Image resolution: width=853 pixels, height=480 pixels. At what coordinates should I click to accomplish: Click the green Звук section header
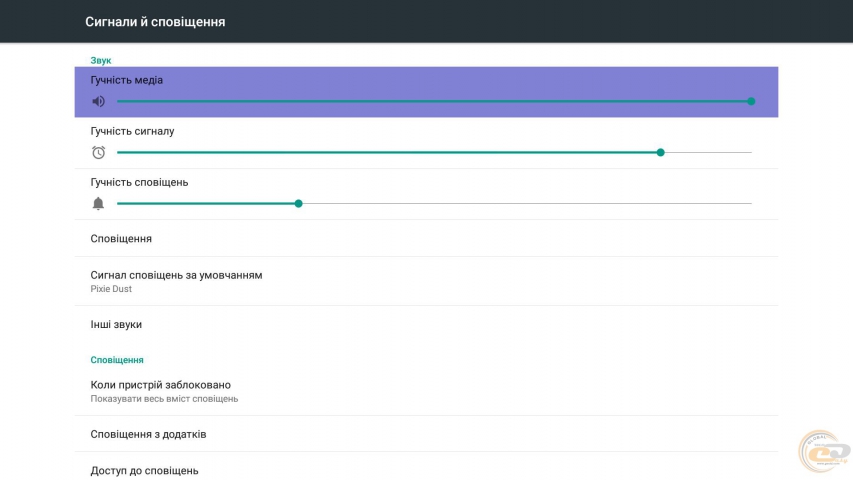point(101,60)
